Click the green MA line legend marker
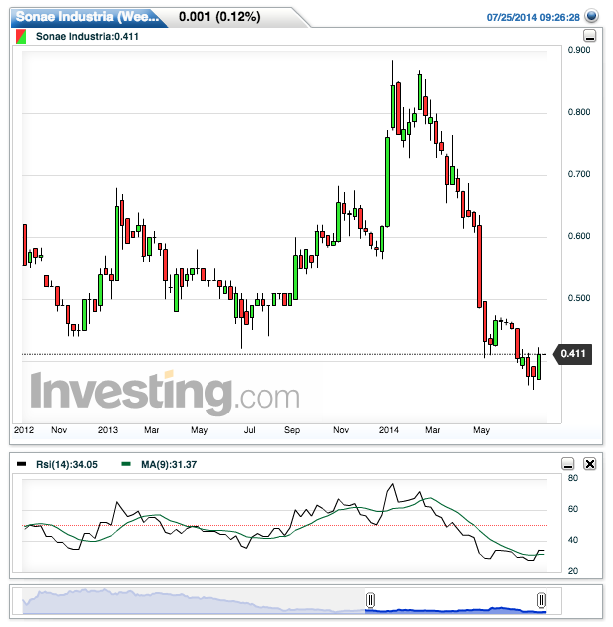The image size is (613, 627). point(126,464)
